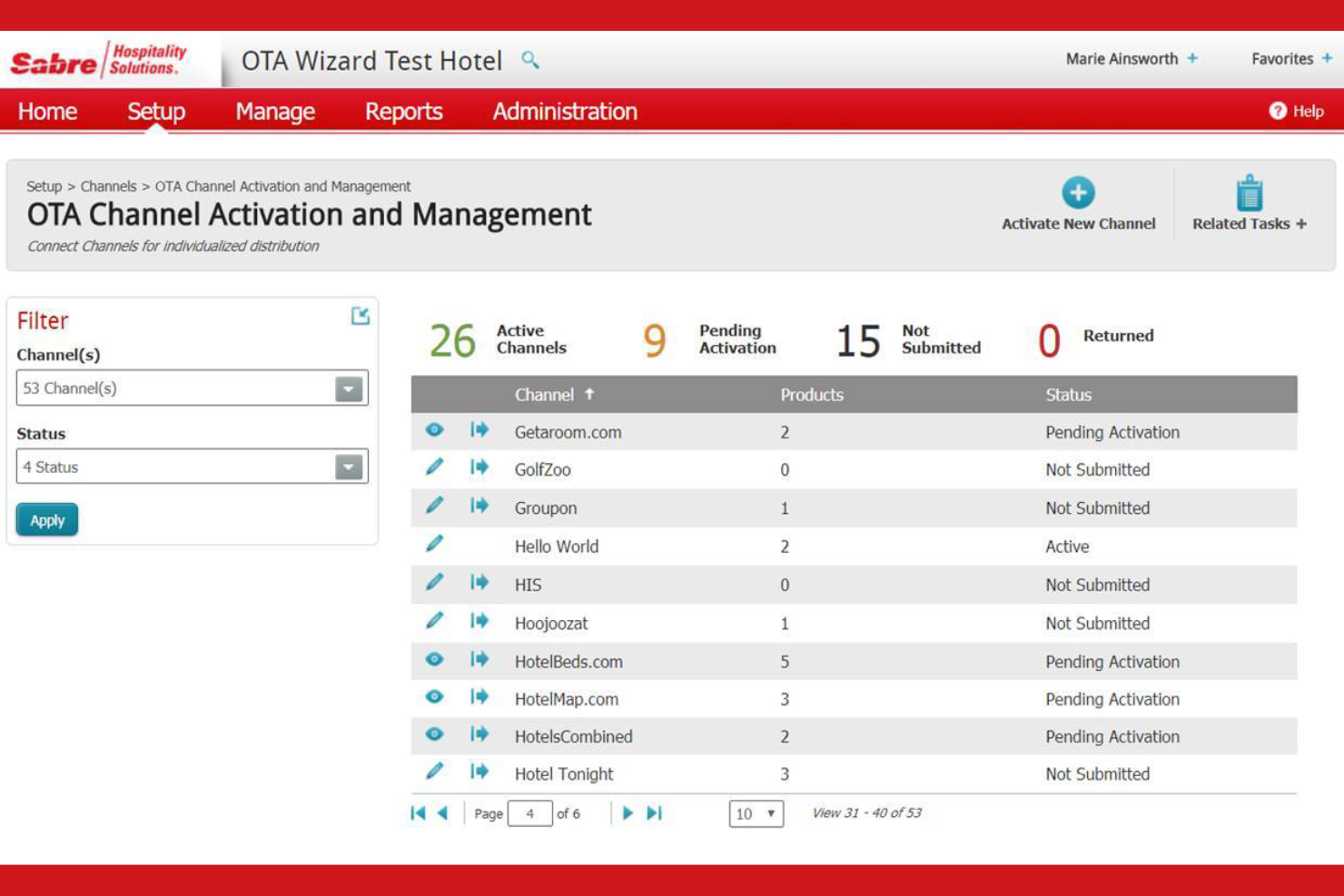The image size is (1344, 896).
Task: Open the 53 Channel(s) dropdown
Action: [x=349, y=389]
